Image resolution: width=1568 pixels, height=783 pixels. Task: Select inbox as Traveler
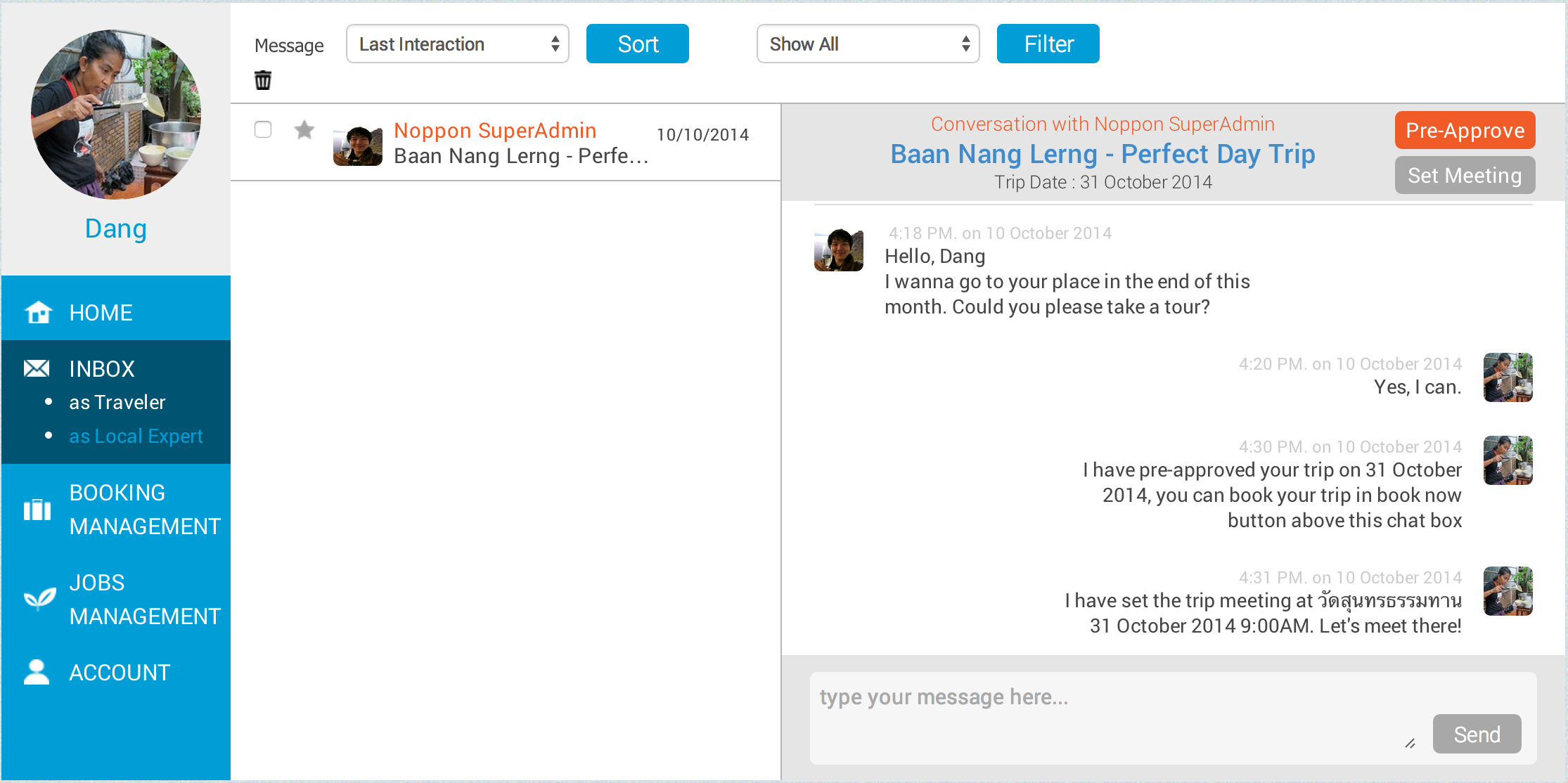pos(117,402)
